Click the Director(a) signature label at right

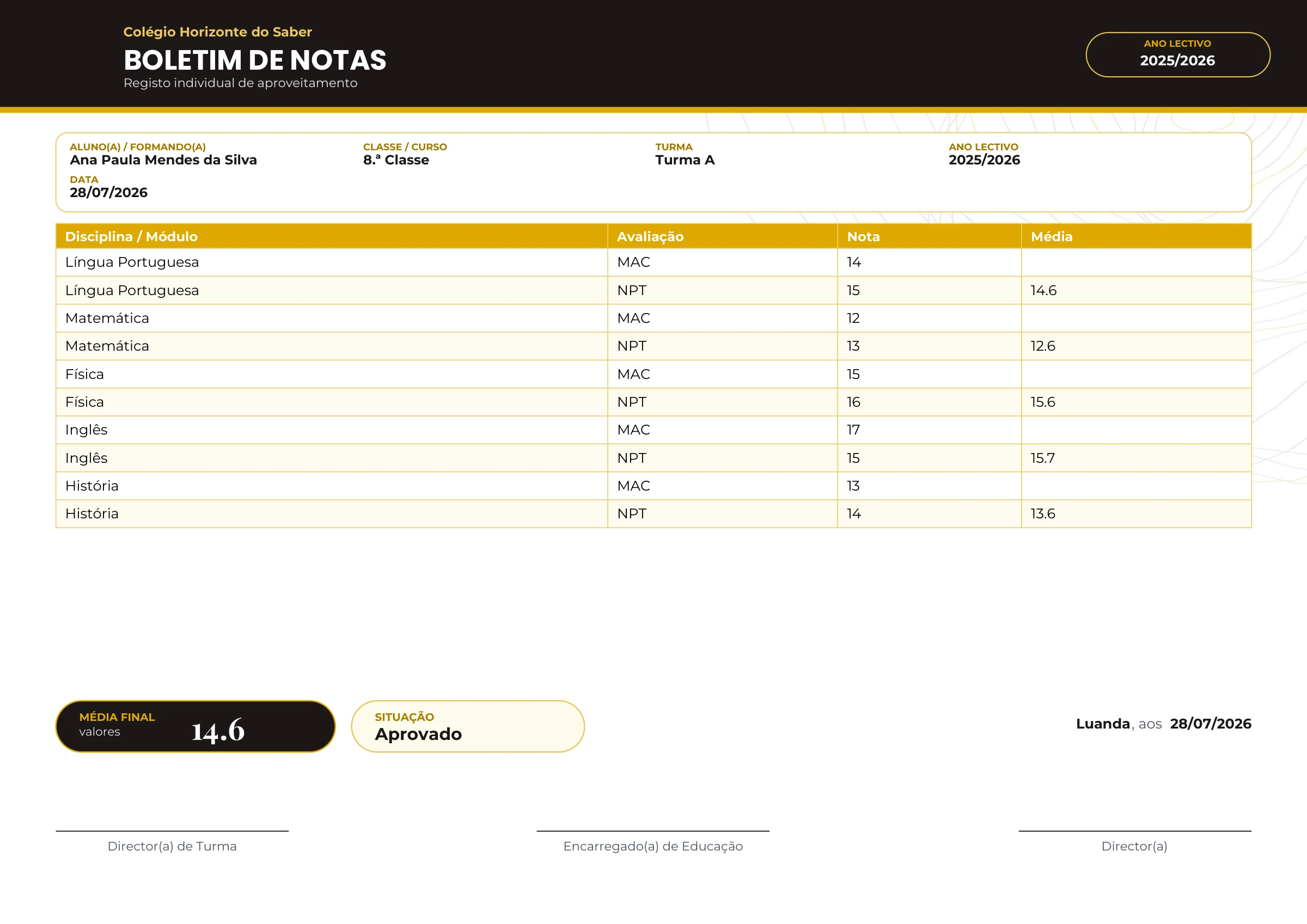(x=1134, y=846)
